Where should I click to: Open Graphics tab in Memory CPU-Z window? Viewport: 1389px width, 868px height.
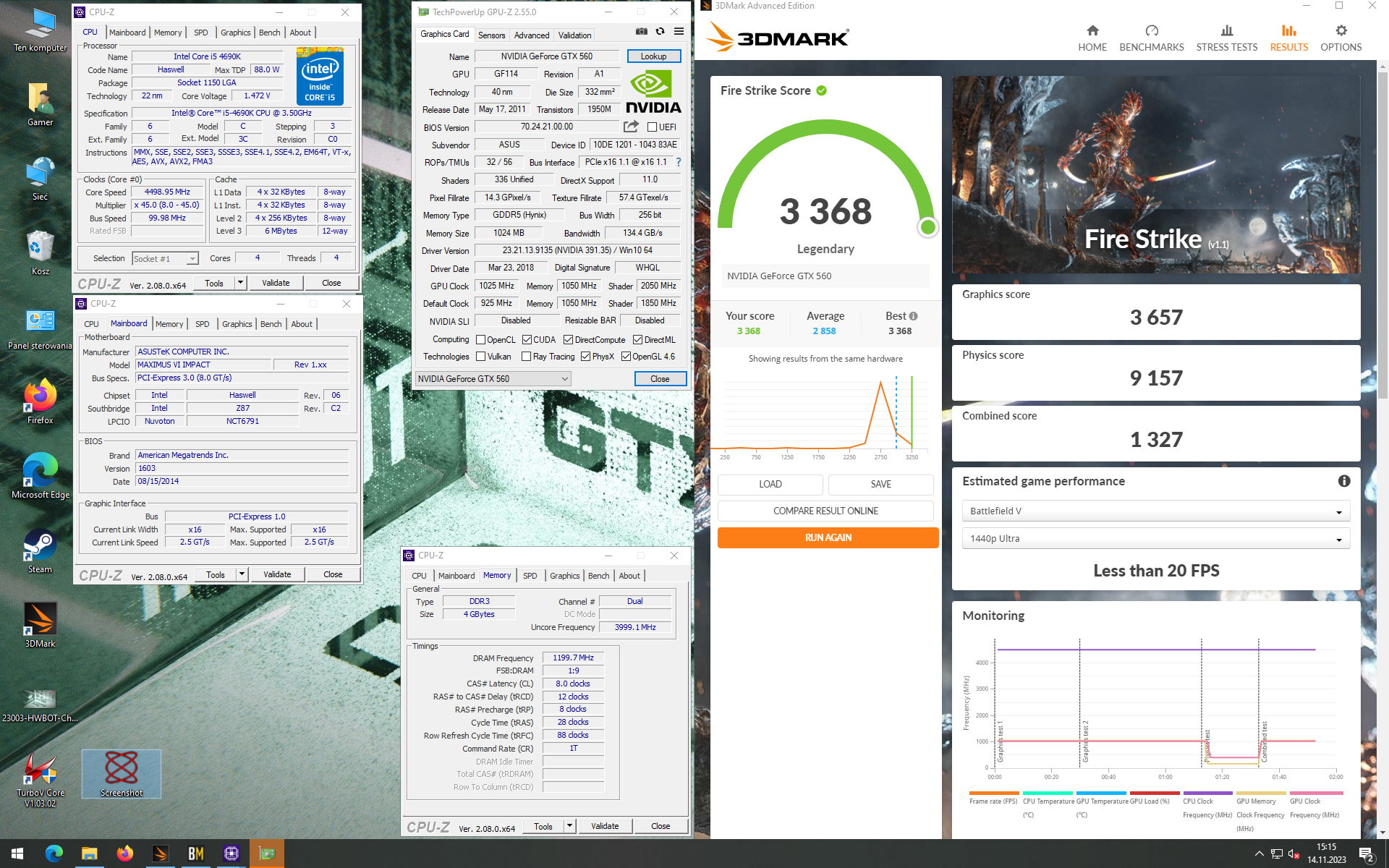(x=564, y=576)
